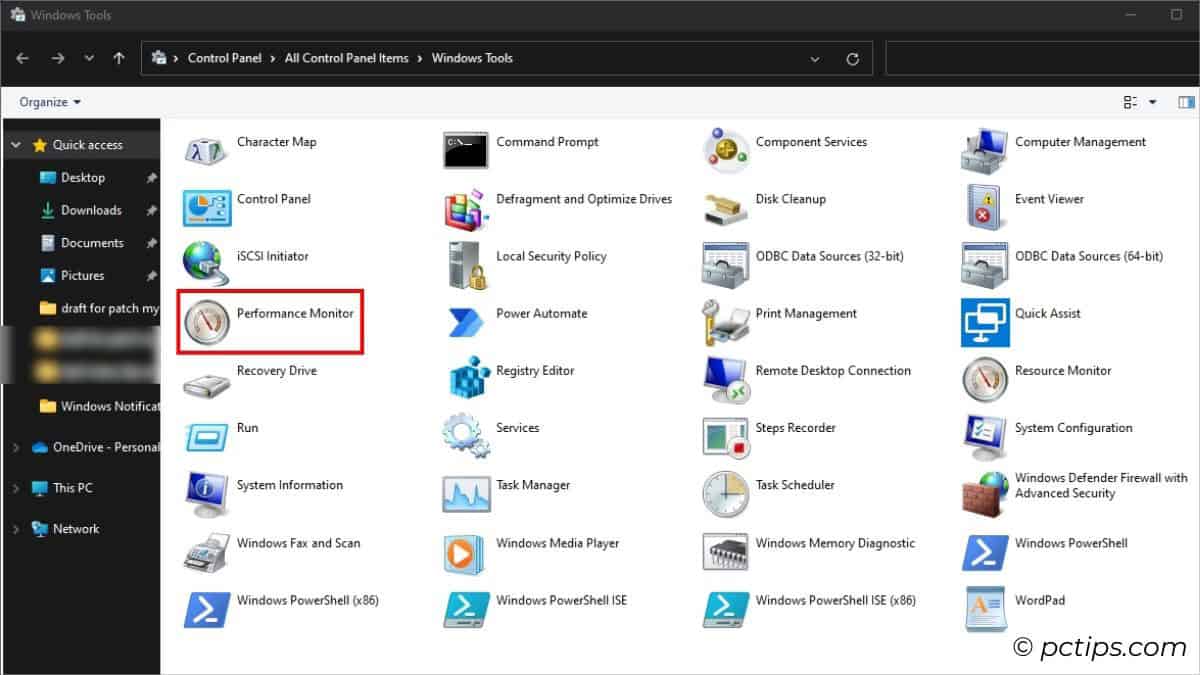This screenshot has height=675, width=1200.
Task: Launch Windows Media Player icon
Action: tap(466, 552)
